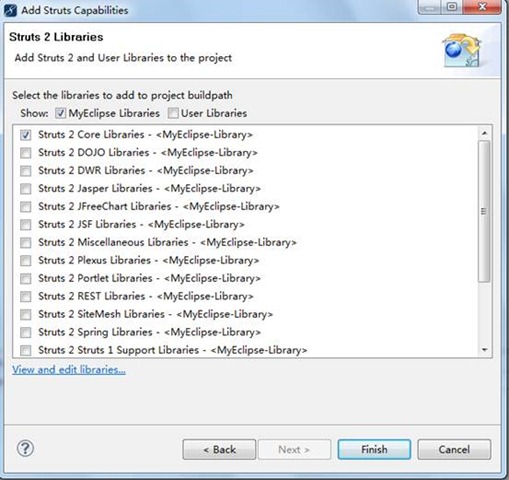Enable Struts 2 DOJO Libraries checkbox
The width and height of the screenshot is (509, 480).
[x=26, y=153]
